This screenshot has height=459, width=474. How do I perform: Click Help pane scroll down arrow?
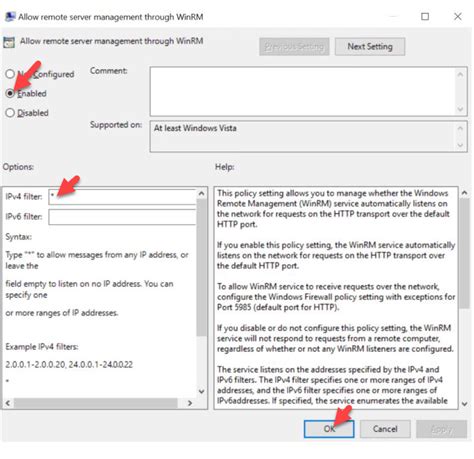[x=464, y=404]
